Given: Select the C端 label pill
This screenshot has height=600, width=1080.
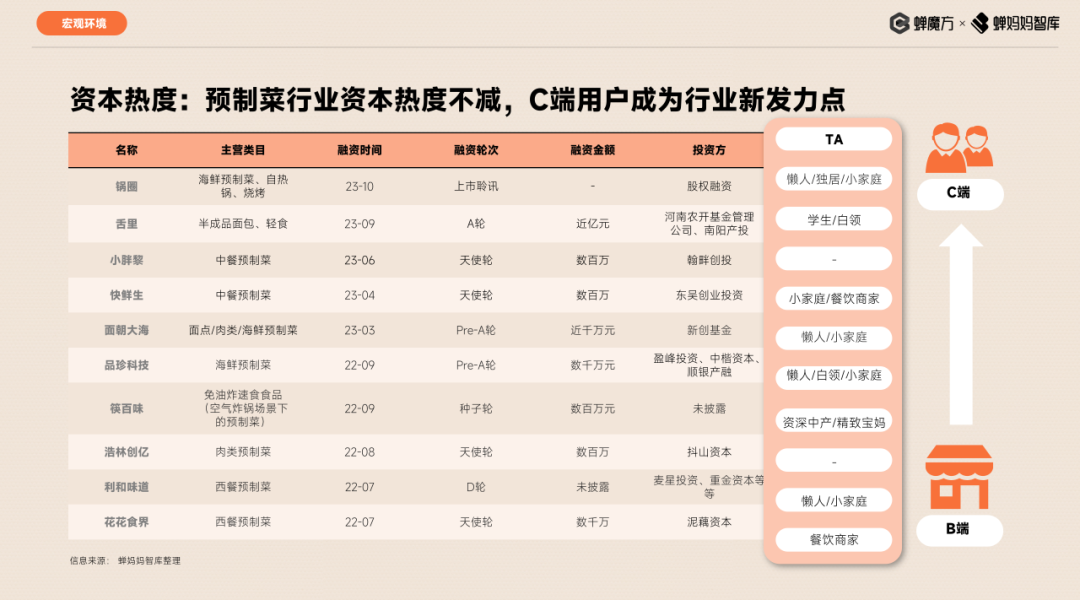Looking at the screenshot, I should pos(959,194).
